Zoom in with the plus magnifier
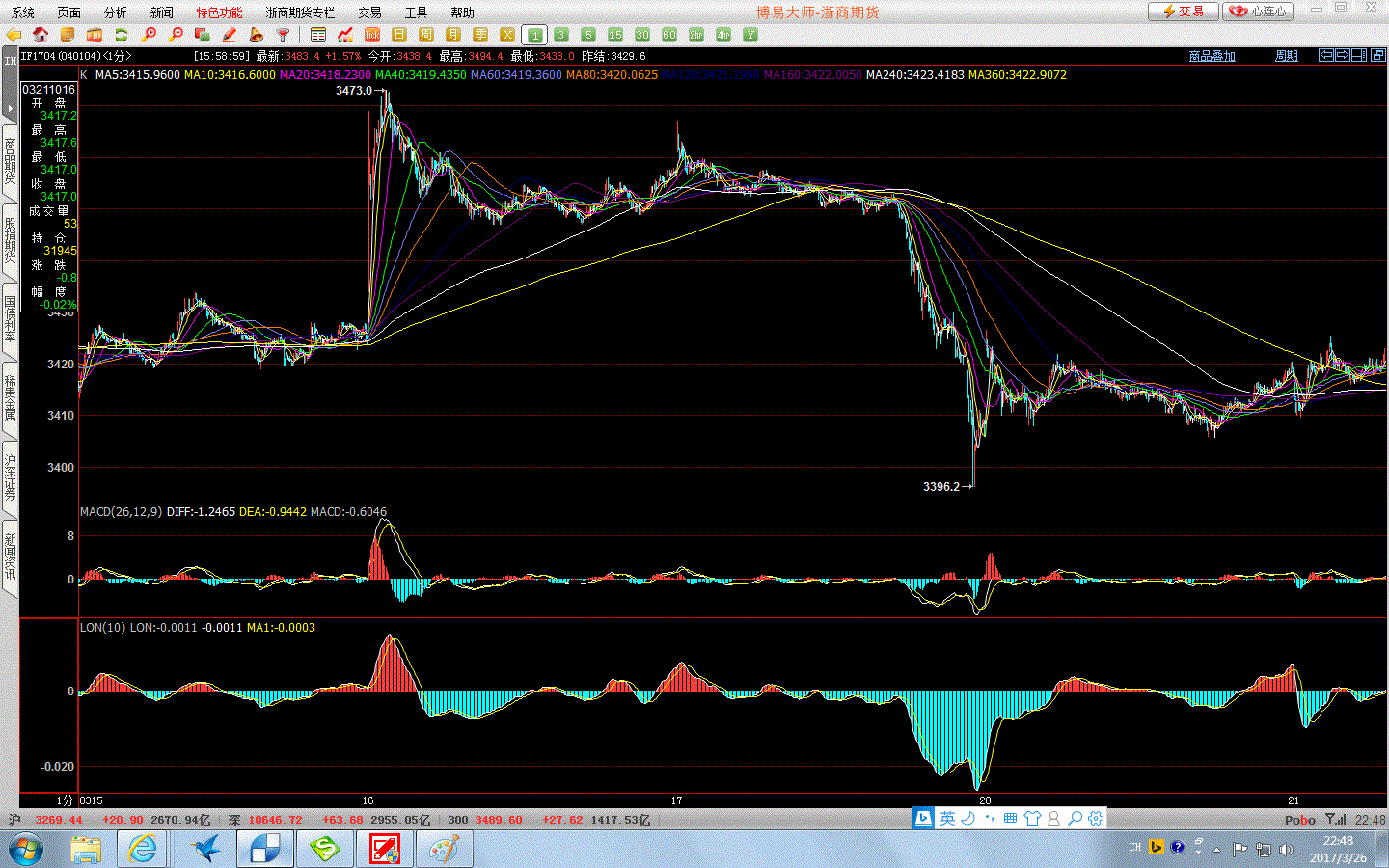The height and width of the screenshot is (868, 1389). tap(149, 35)
